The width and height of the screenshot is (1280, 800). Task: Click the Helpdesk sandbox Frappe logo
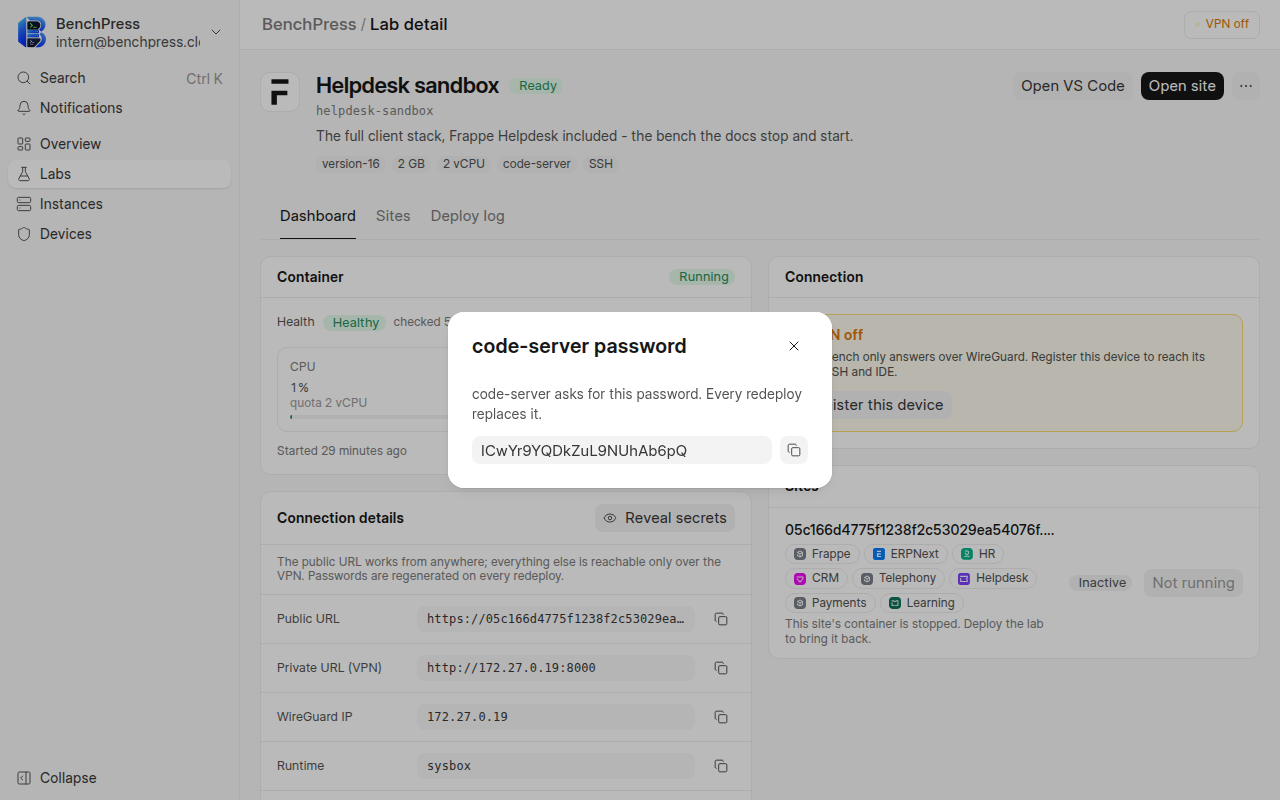[280, 92]
